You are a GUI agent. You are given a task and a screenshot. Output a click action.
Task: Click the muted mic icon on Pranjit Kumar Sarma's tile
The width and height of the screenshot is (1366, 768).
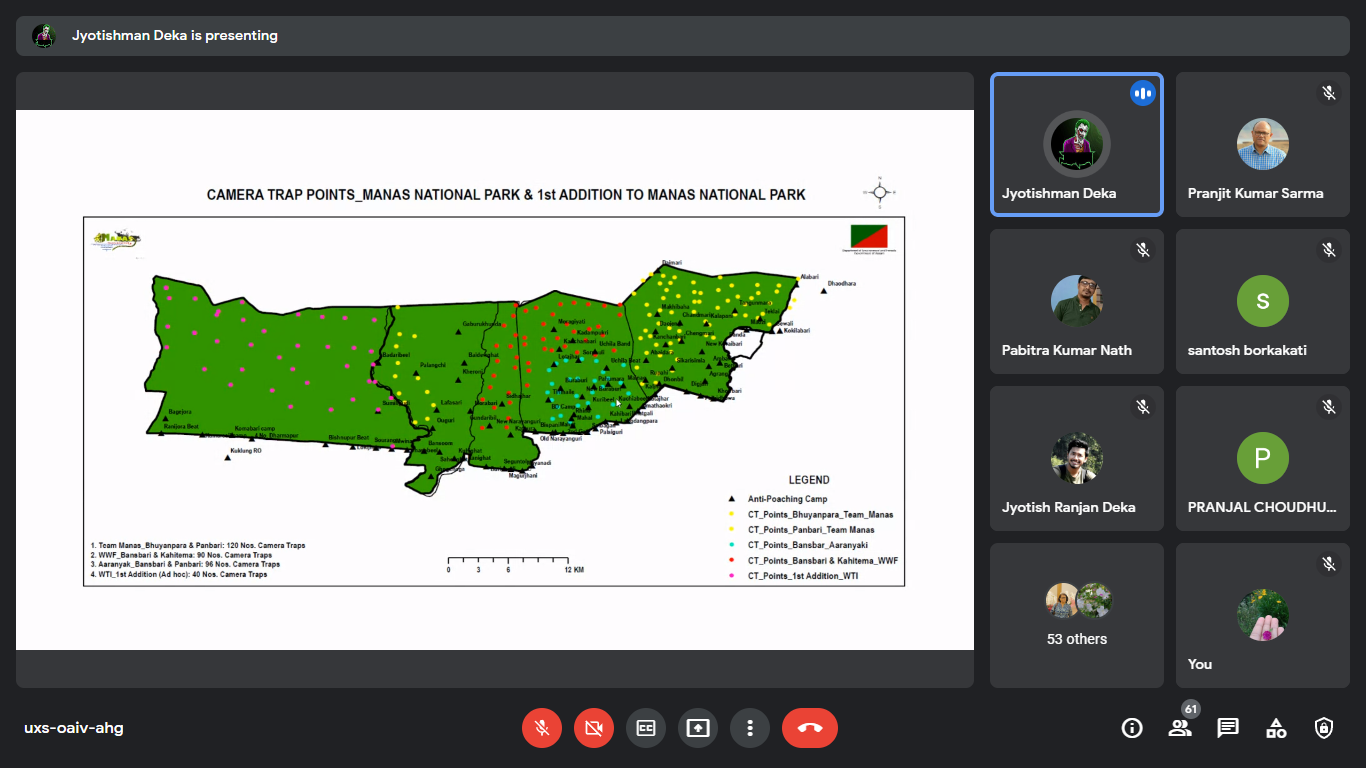1329,93
